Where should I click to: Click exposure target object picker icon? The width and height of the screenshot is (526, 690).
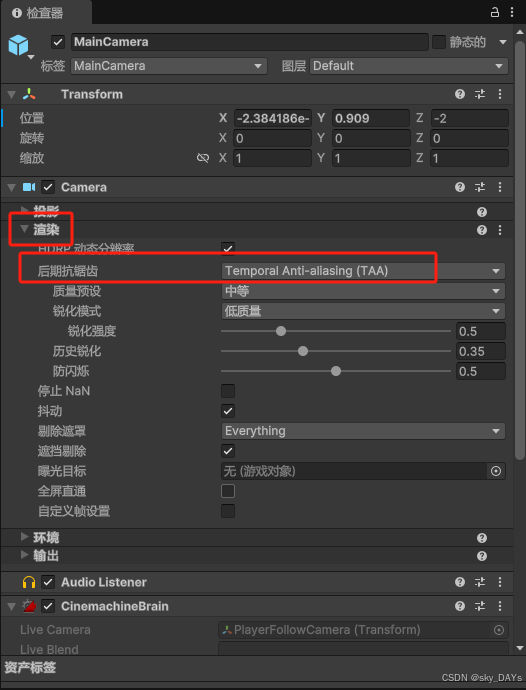[496, 471]
